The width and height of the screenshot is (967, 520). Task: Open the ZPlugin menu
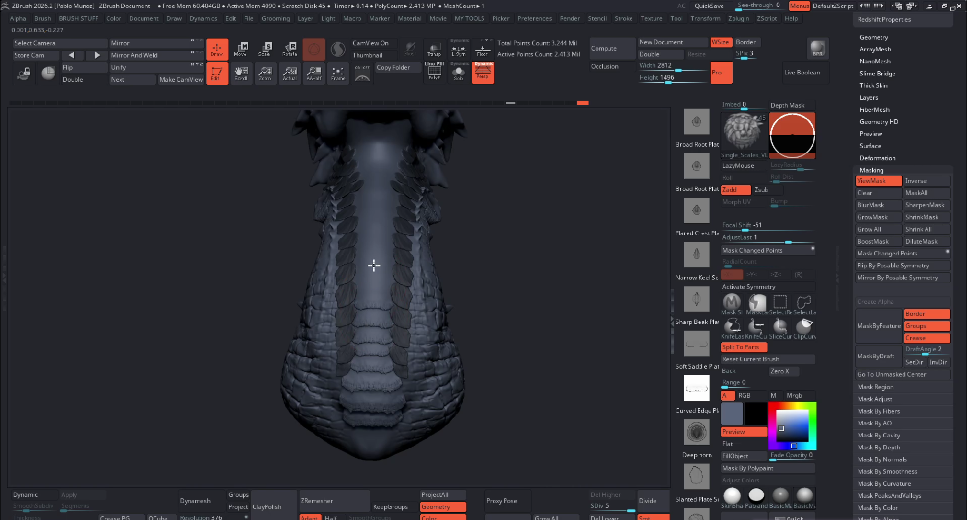[738, 19]
